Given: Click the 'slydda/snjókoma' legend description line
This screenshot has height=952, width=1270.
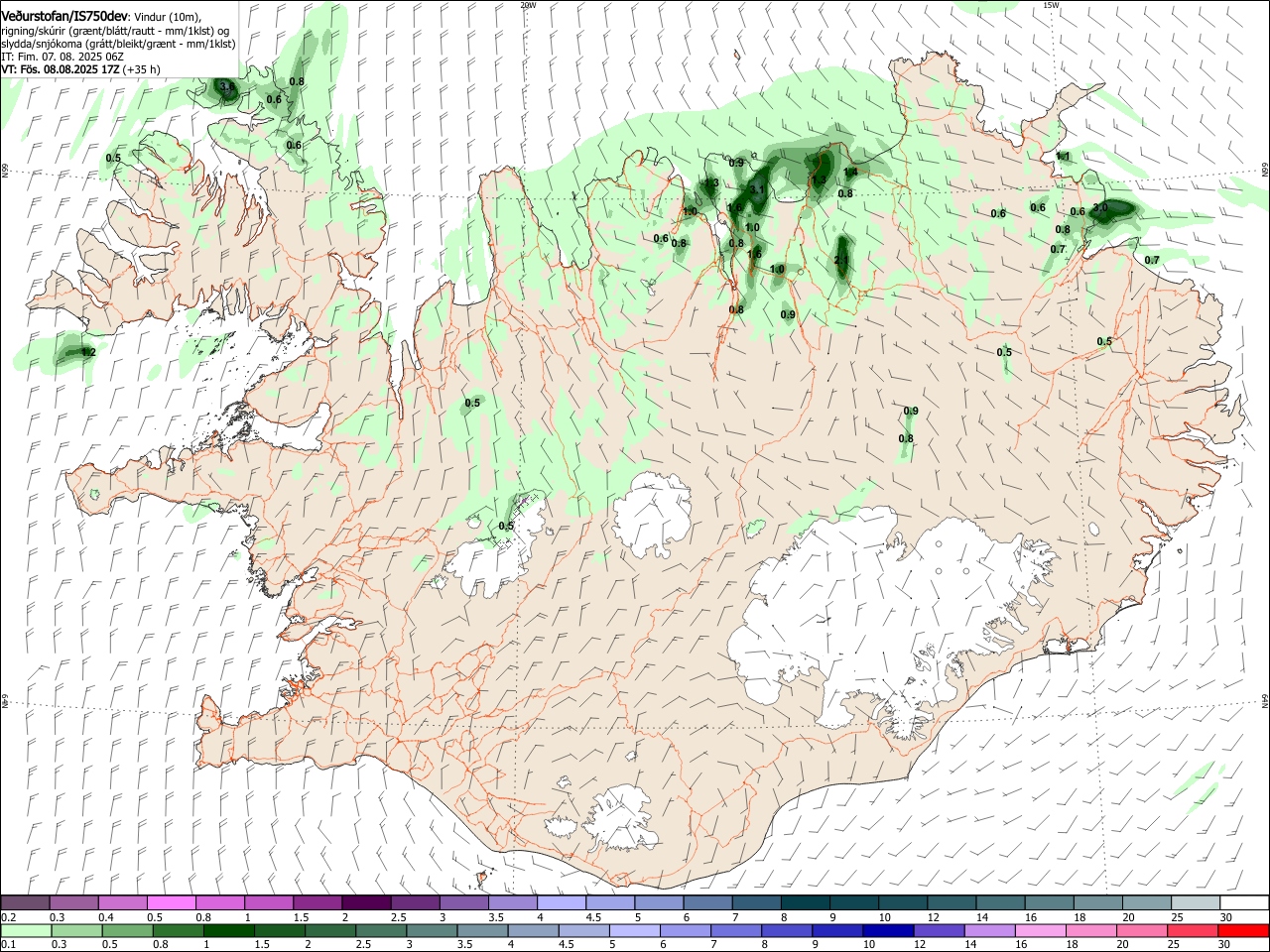Looking at the screenshot, I should 118,44.
